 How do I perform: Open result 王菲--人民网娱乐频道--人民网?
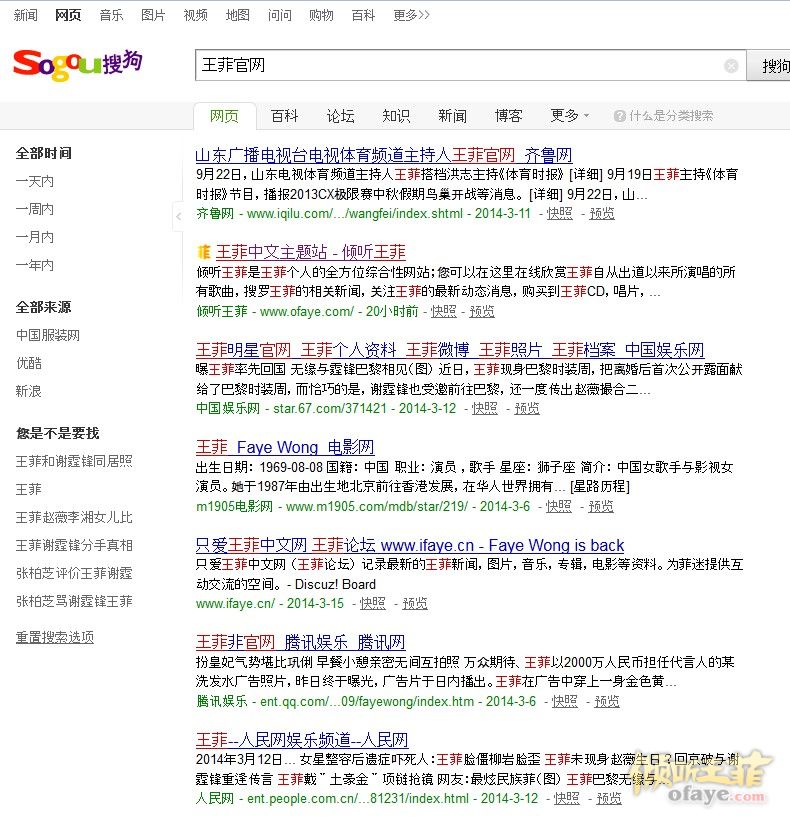302,739
